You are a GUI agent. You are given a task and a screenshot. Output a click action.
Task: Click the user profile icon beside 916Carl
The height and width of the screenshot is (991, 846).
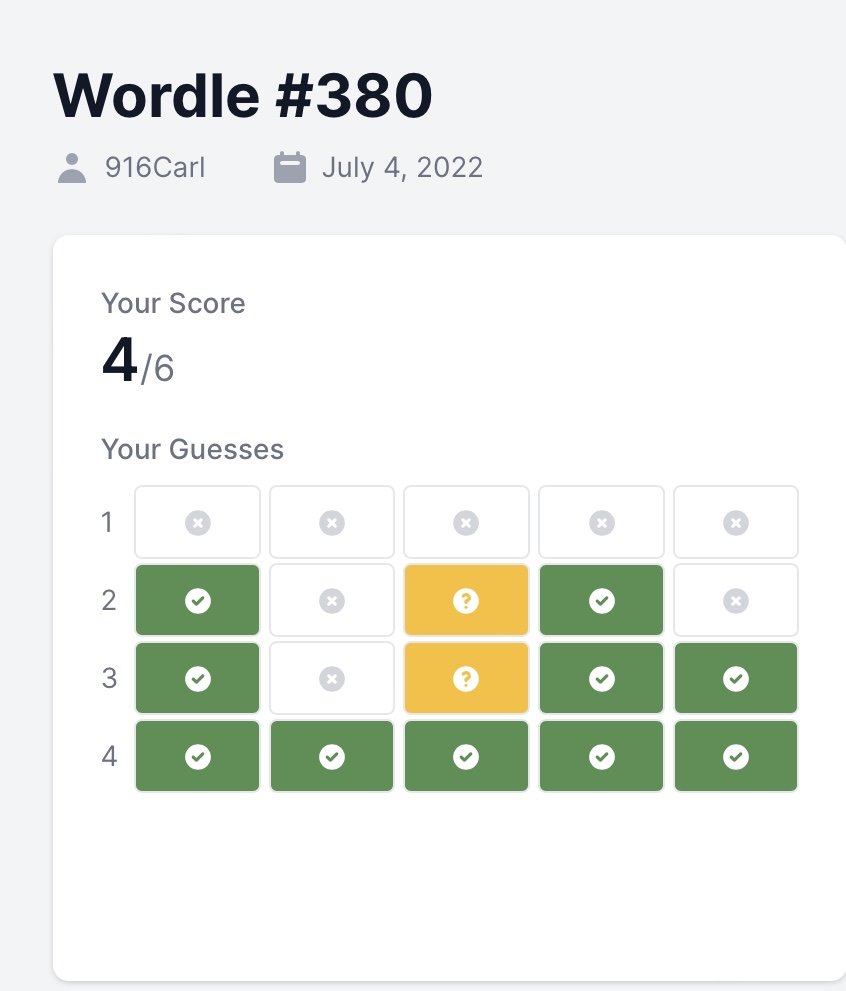tap(72, 168)
